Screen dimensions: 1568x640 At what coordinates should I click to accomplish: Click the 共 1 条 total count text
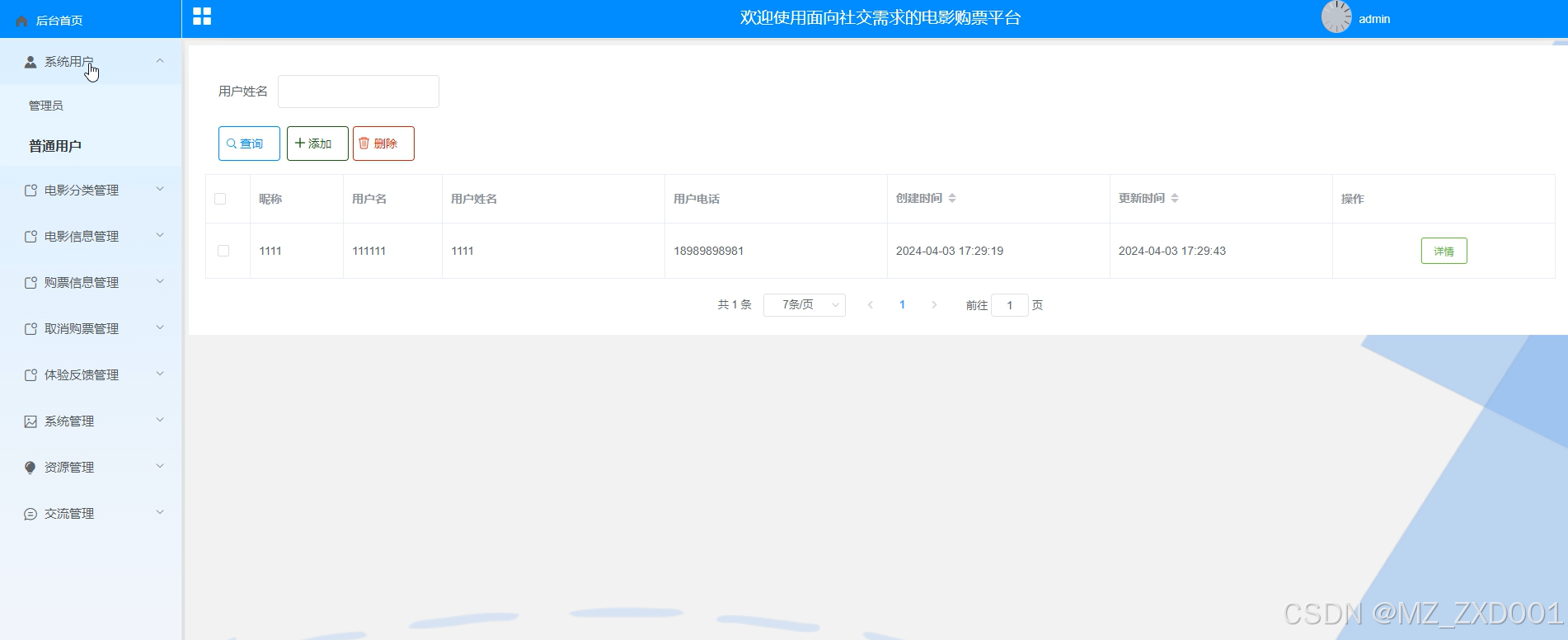pos(735,305)
